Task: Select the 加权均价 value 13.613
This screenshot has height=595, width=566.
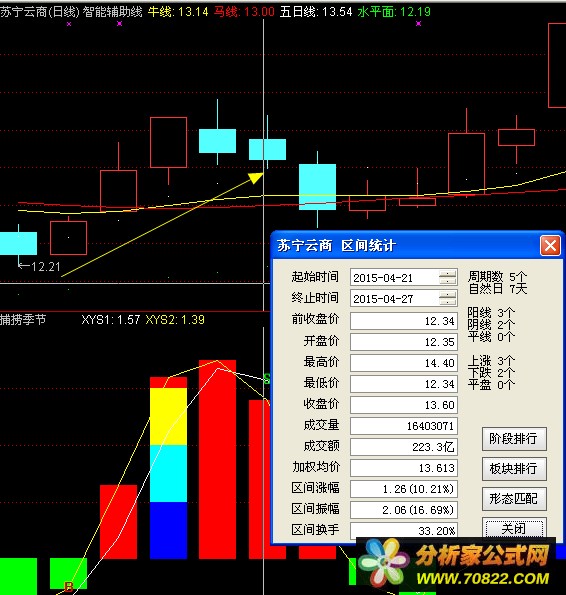Action: click(x=404, y=468)
